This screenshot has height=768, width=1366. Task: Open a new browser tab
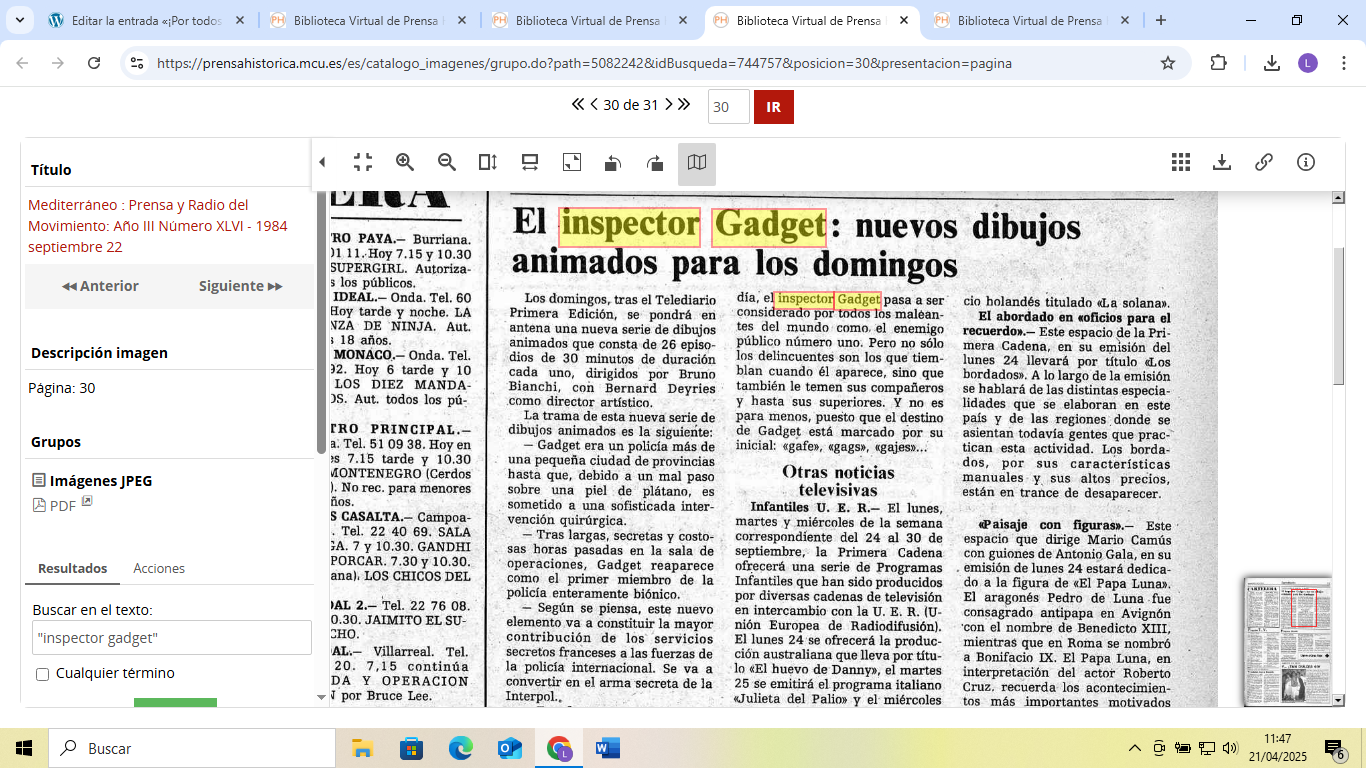[1161, 20]
